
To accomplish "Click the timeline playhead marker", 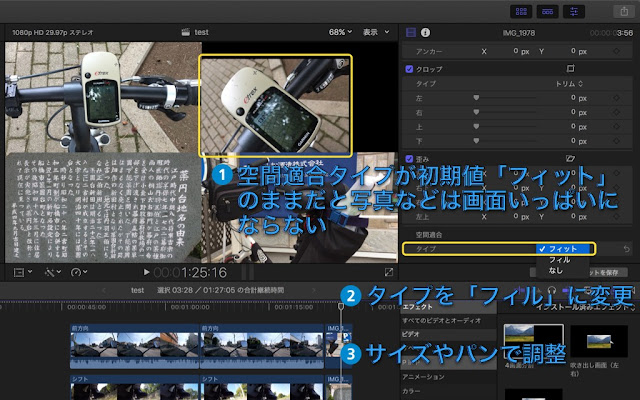I will coord(341,306).
